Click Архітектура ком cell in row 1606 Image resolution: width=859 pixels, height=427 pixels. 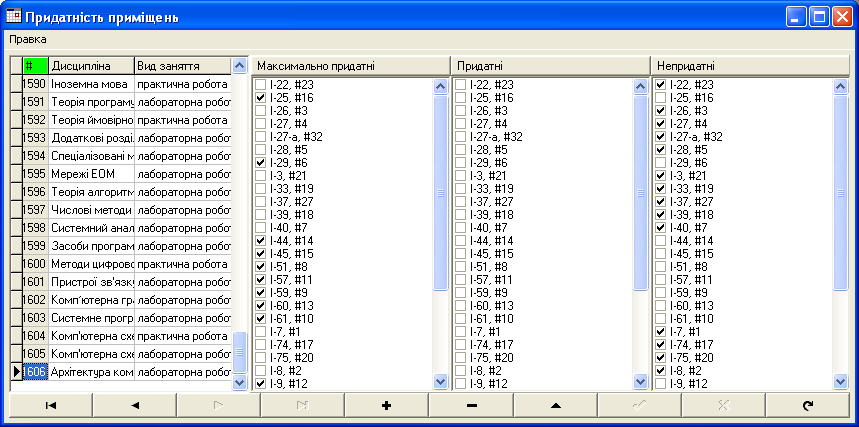91,372
